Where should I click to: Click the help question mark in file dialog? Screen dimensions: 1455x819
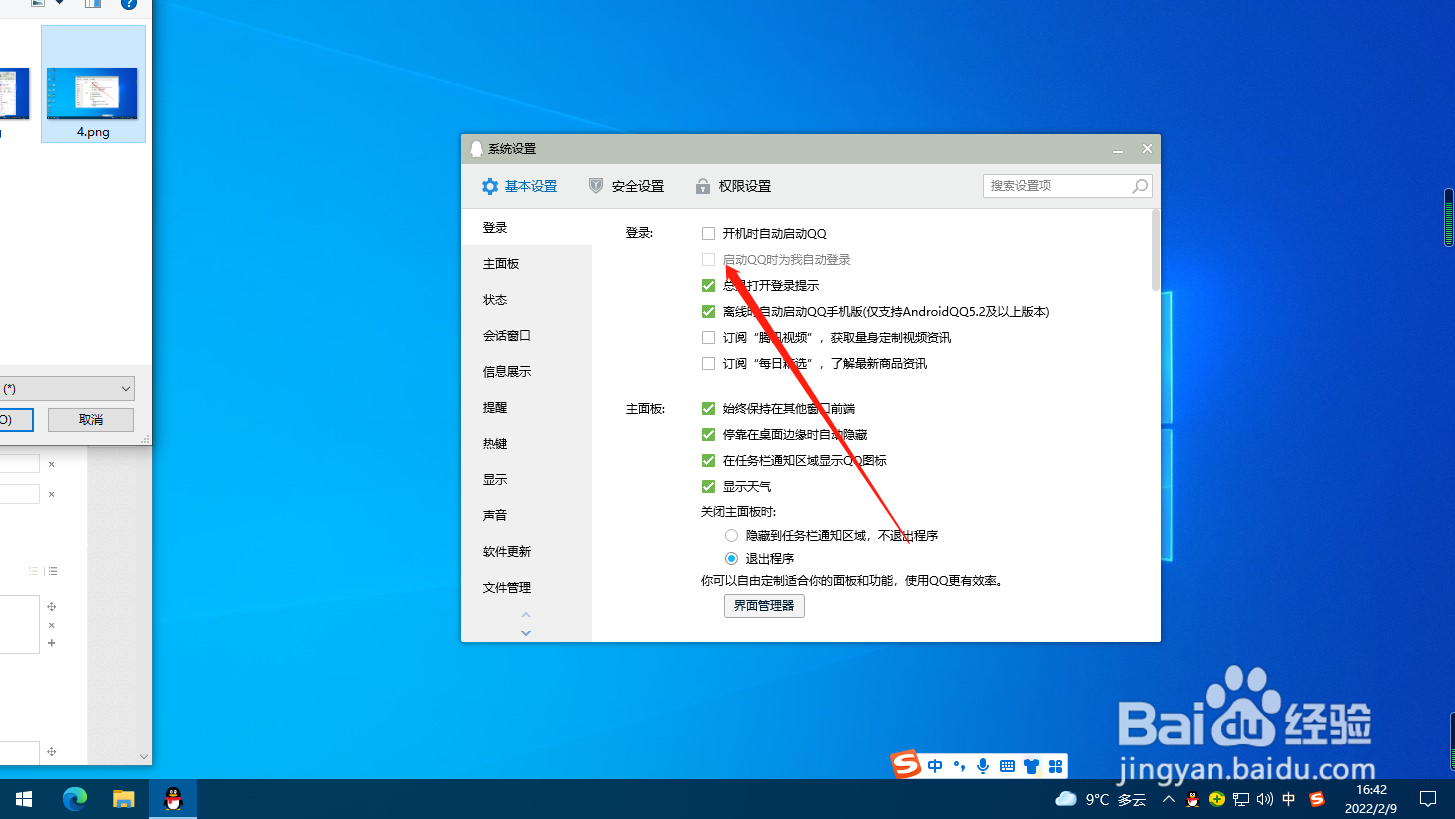[129, 4]
